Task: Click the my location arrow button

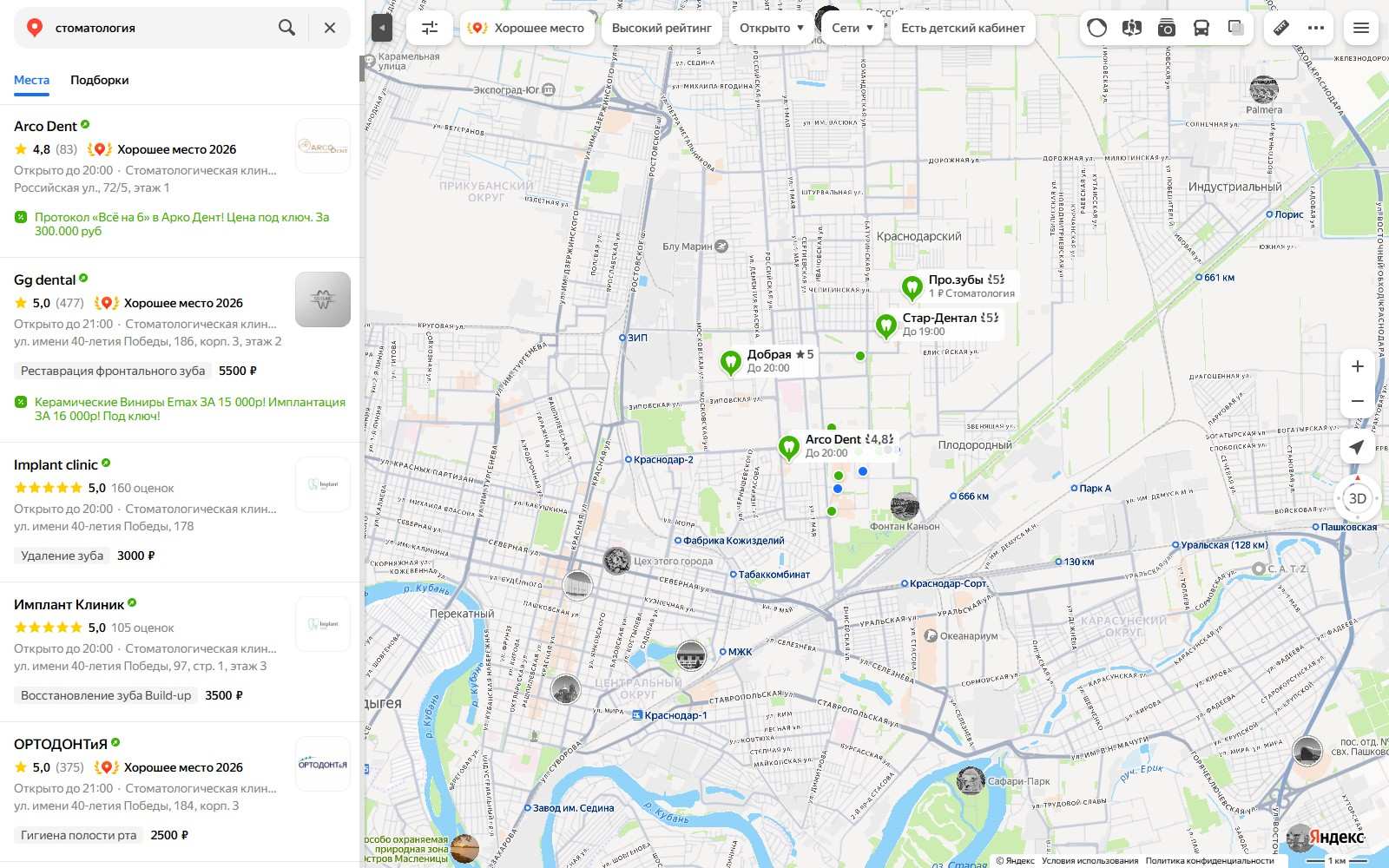Action: click(1357, 447)
